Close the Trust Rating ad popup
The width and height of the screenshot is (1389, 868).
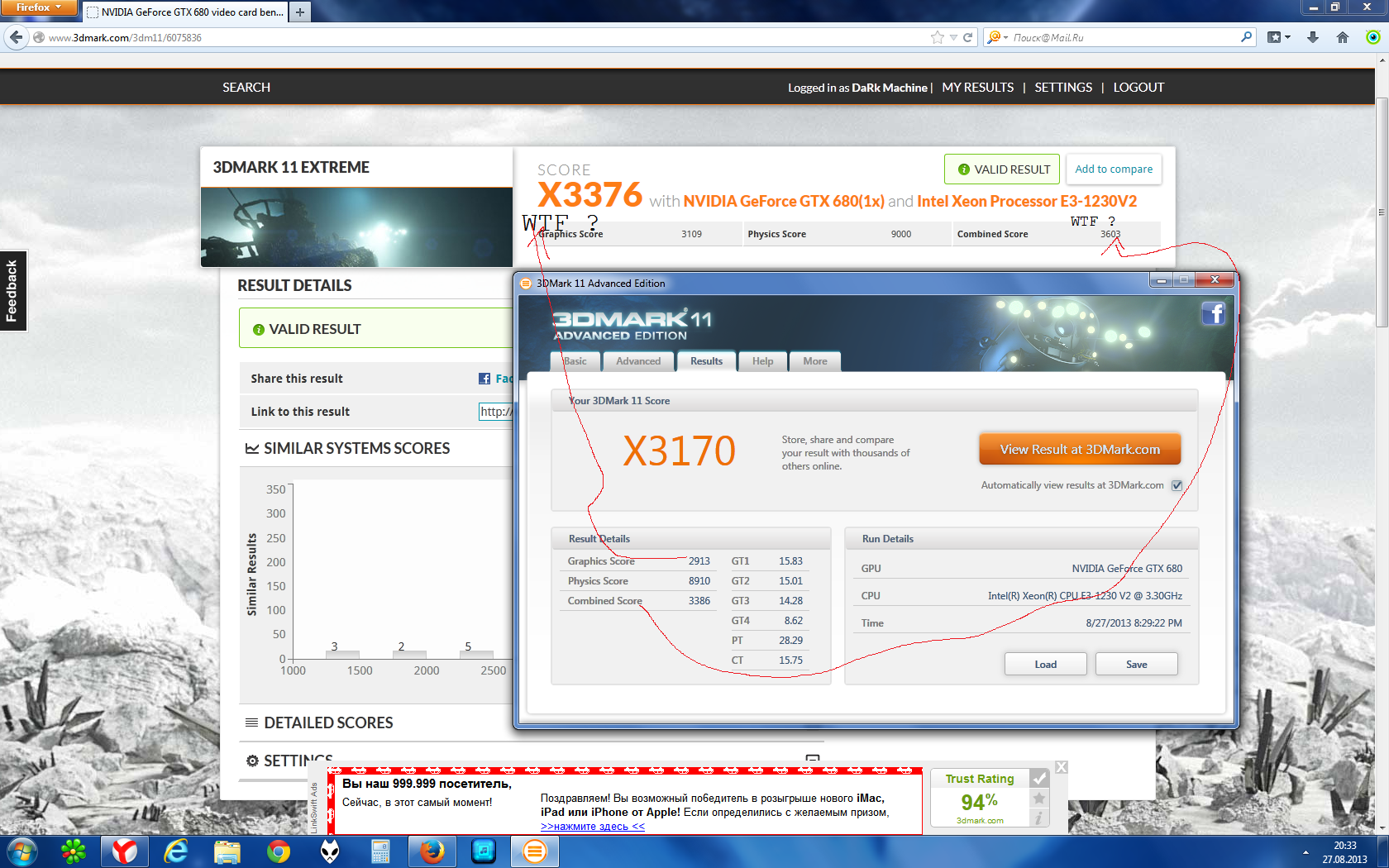(x=1062, y=767)
